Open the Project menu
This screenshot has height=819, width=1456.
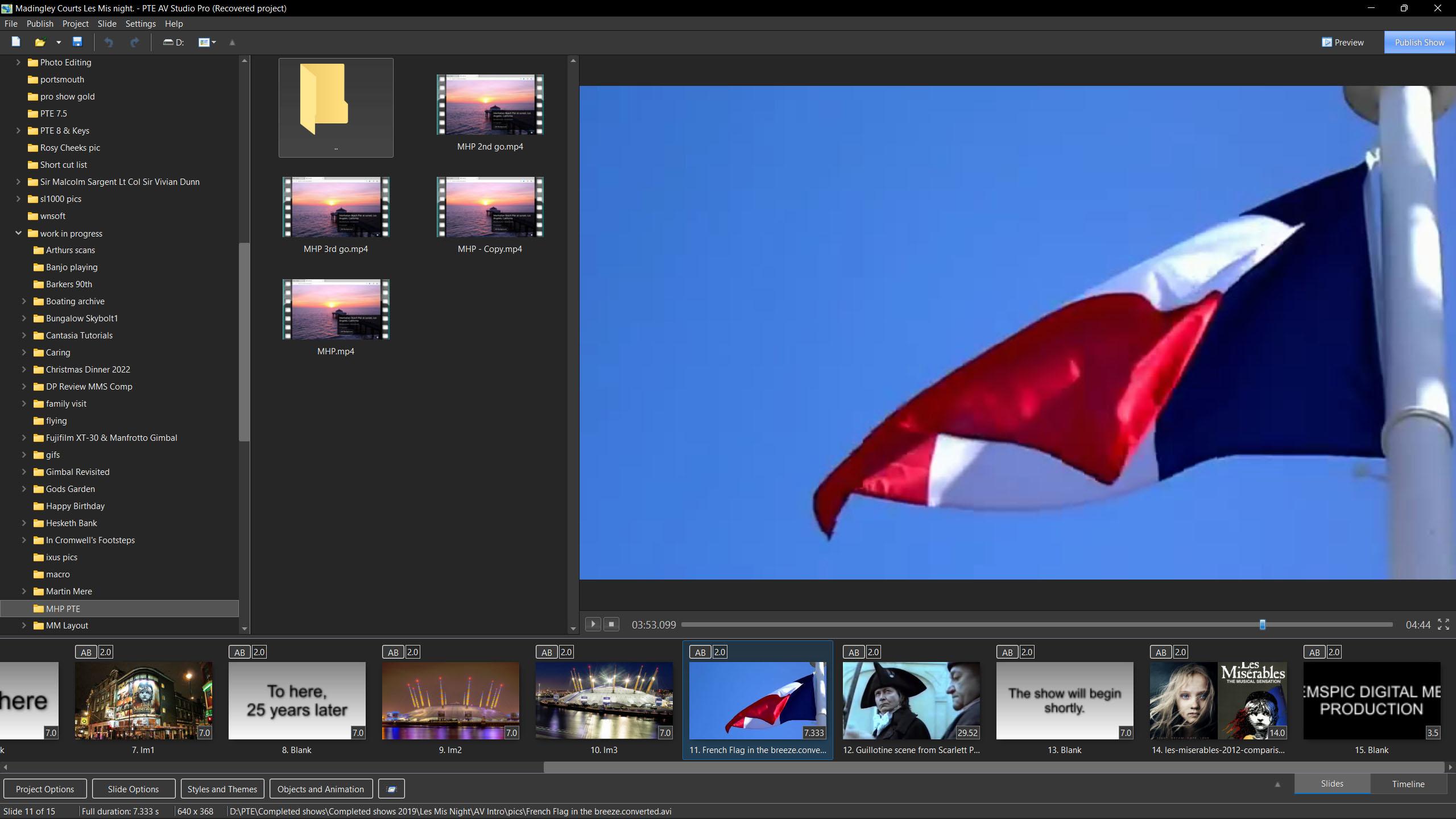[x=75, y=23]
